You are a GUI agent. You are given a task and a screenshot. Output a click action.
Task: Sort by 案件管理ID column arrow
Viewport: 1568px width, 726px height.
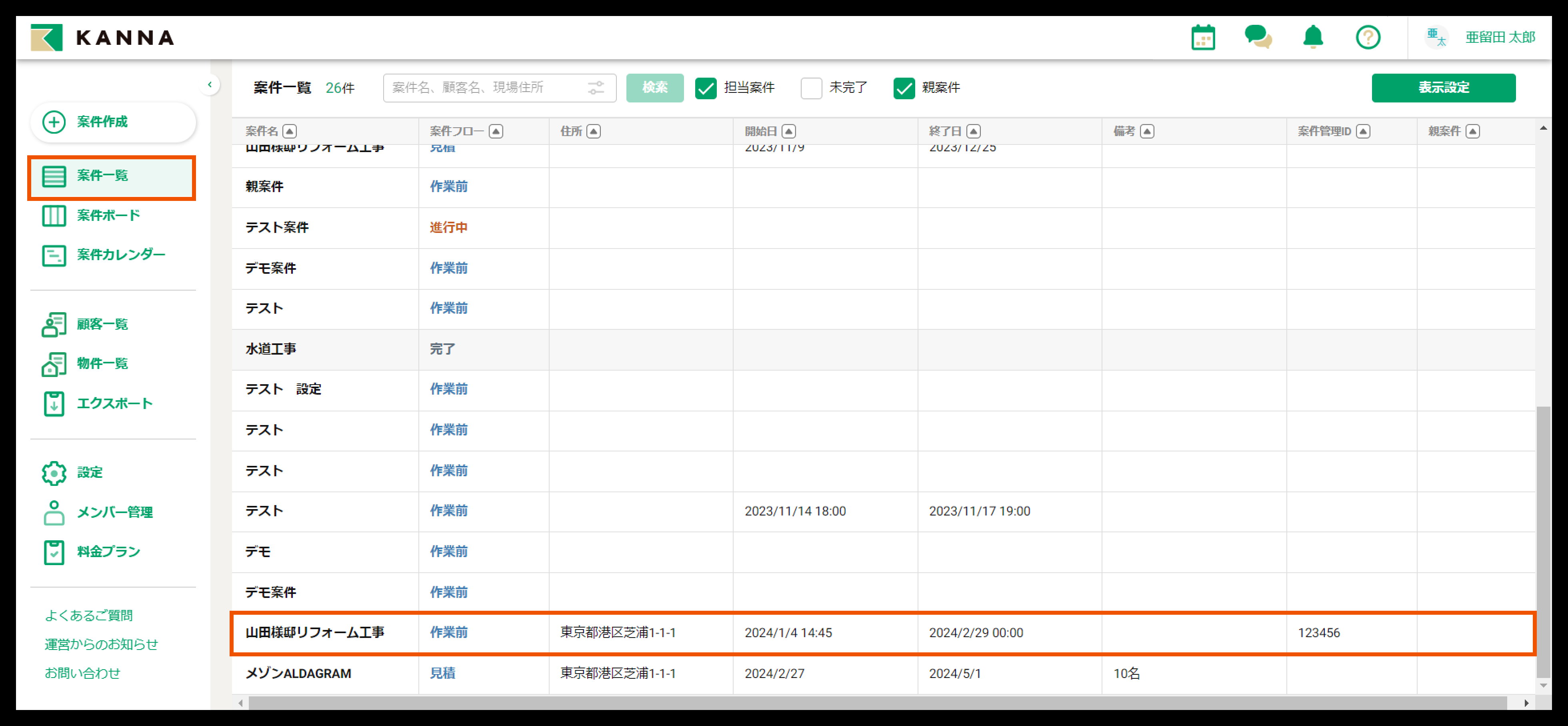point(1364,132)
